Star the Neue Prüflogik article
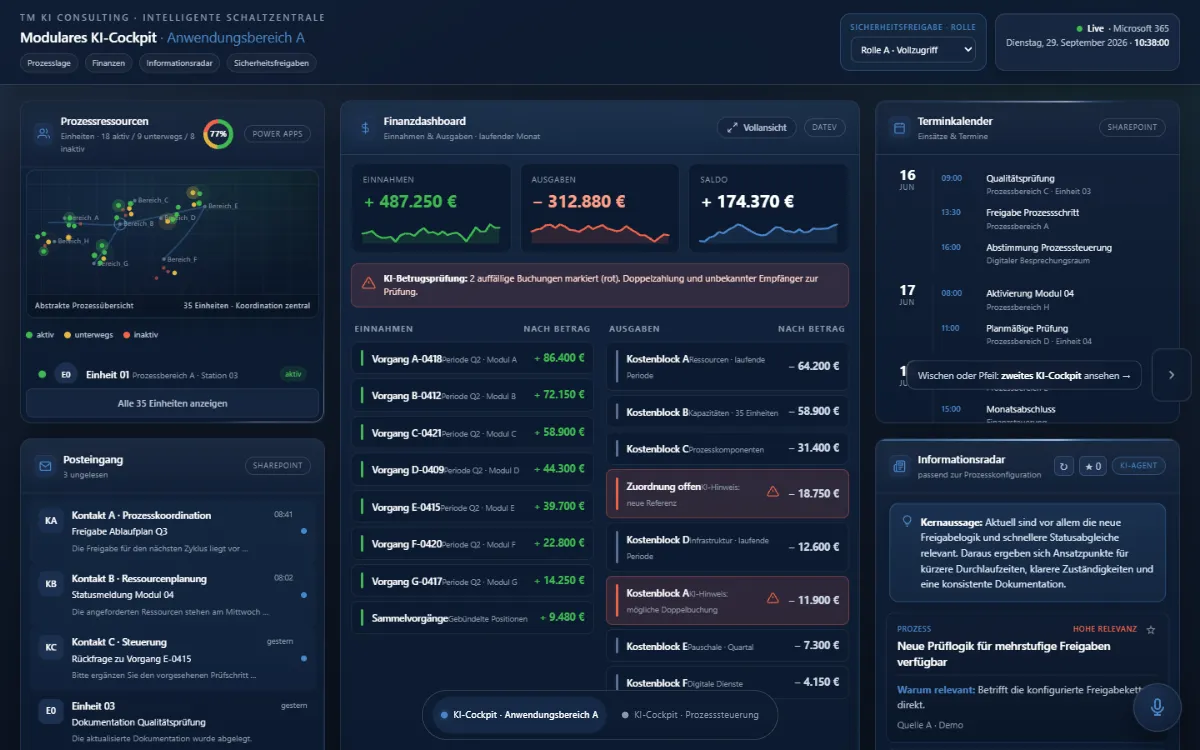Viewport: 1200px width, 750px height. pyautogui.click(x=1151, y=629)
